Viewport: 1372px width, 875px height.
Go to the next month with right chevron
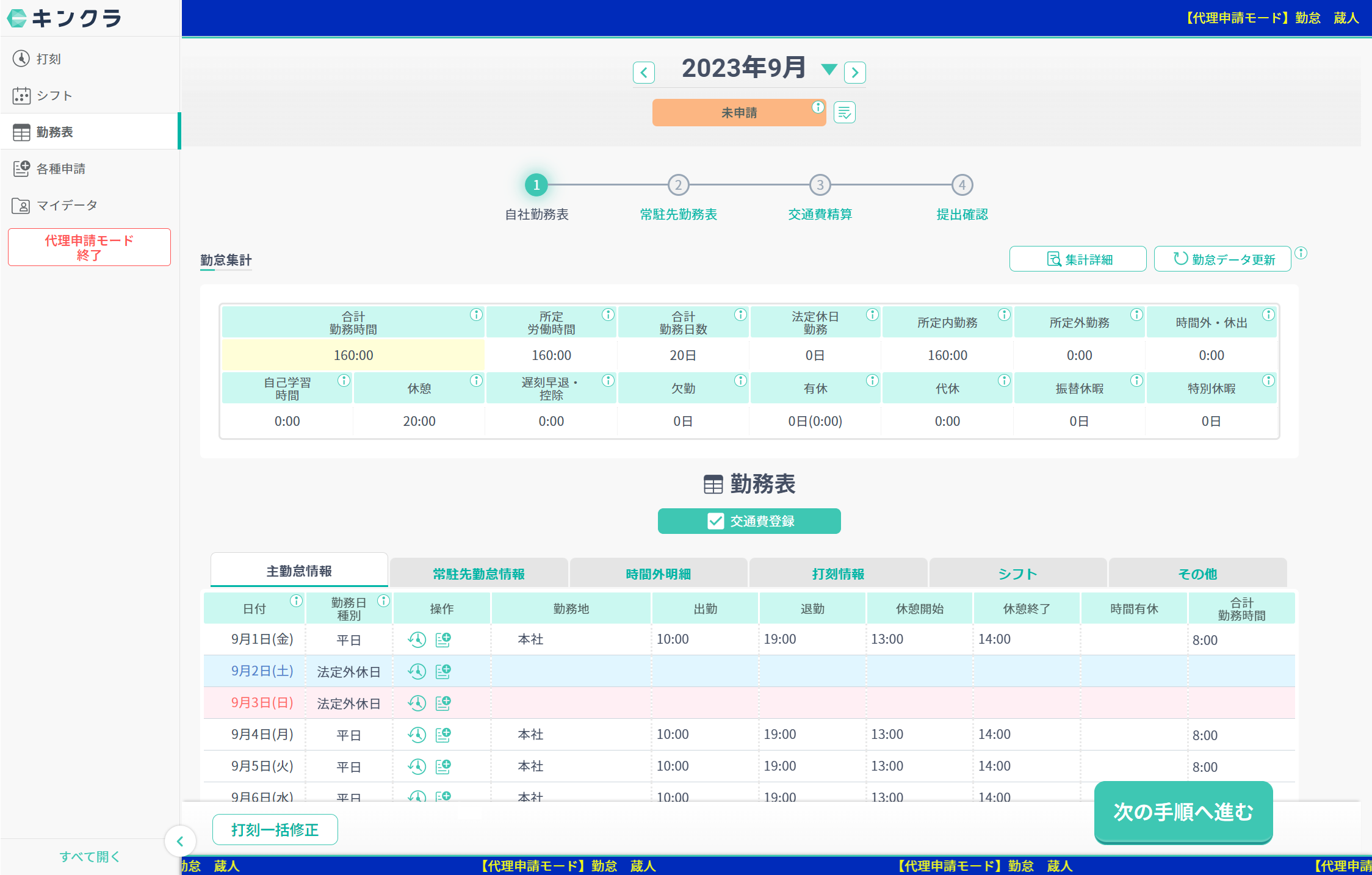click(854, 73)
